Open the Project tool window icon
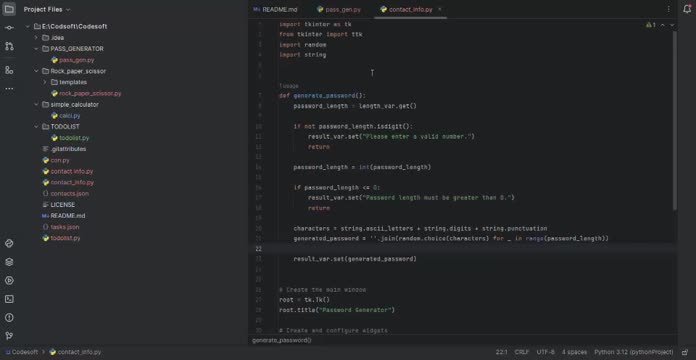 [9, 9]
